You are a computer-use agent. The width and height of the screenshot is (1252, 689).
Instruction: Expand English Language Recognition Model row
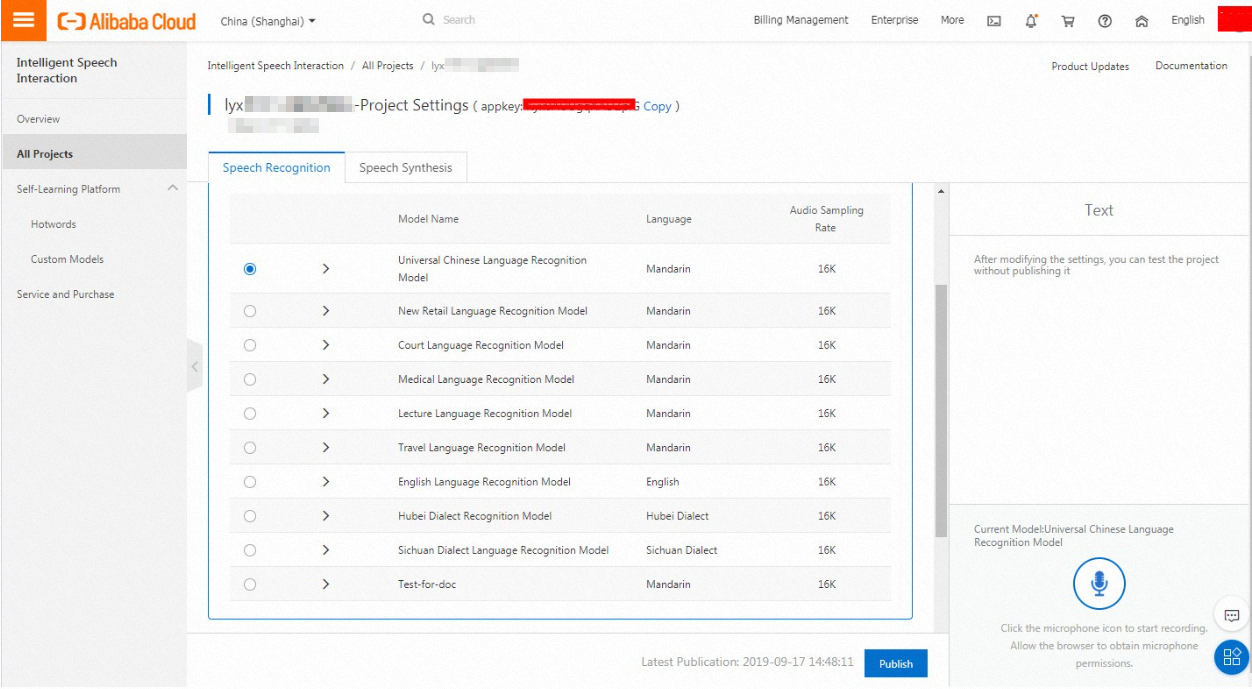point(326,481)
